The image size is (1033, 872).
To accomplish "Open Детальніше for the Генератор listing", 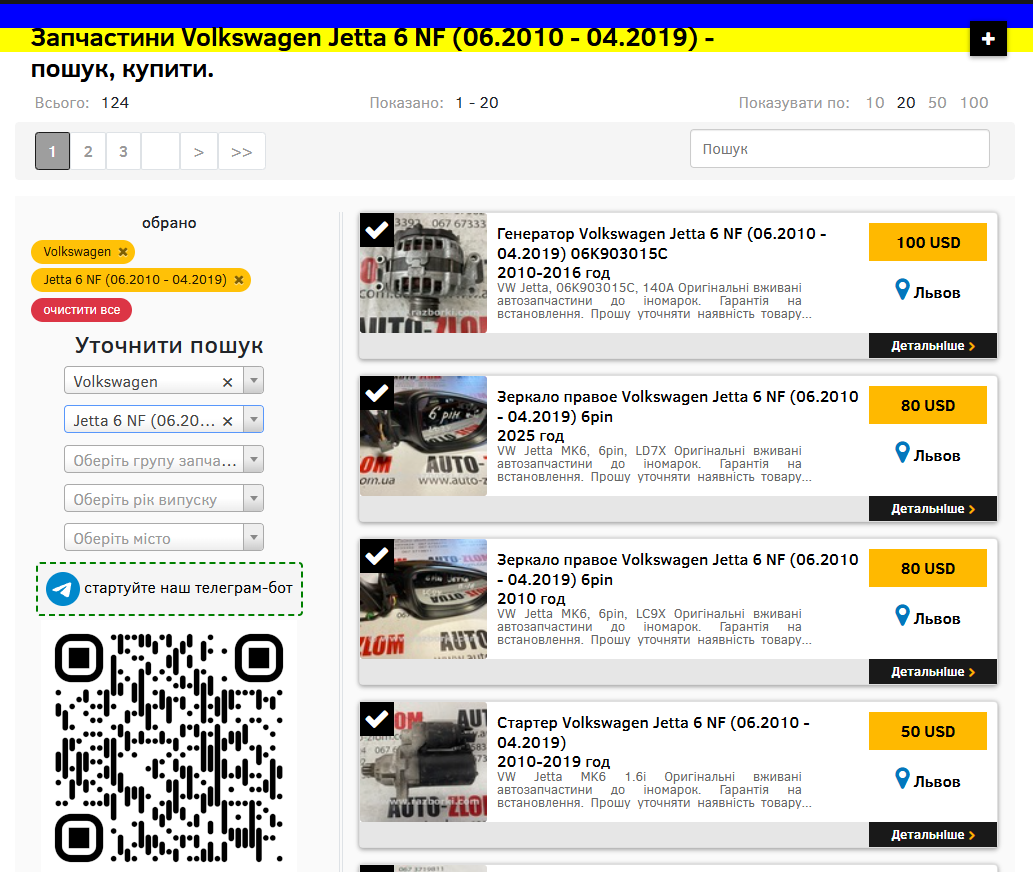I will coord(933,346).
